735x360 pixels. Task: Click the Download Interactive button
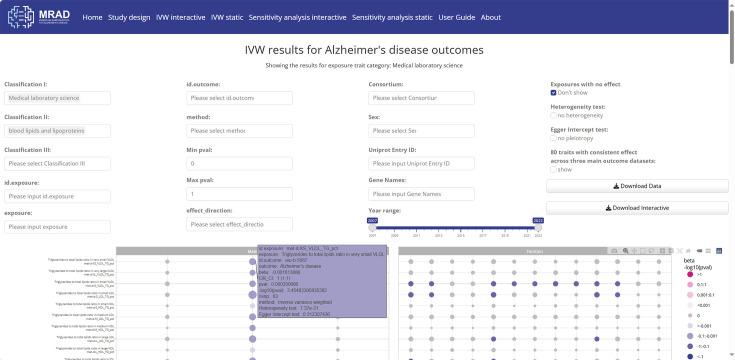638,208
